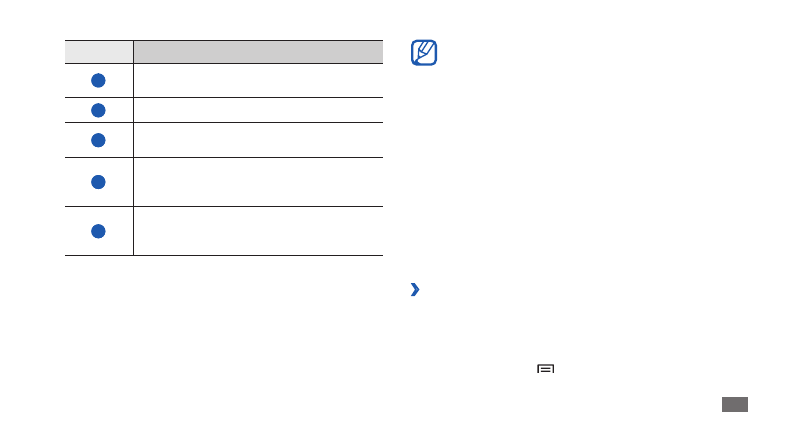
Task: Select the third row's empty description cell
Action: 258,140
